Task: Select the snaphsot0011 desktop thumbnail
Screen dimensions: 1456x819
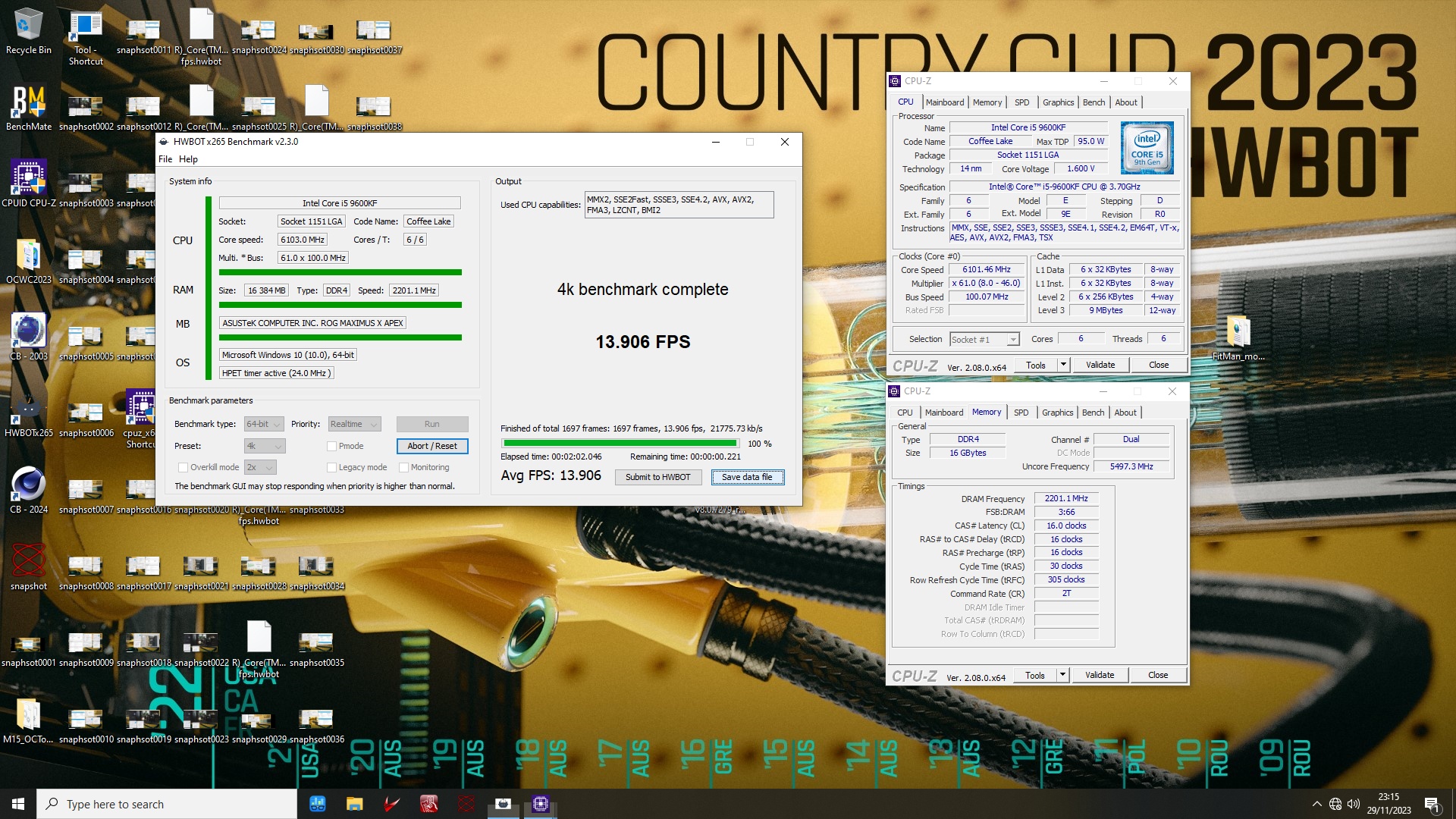Action: 143,36
